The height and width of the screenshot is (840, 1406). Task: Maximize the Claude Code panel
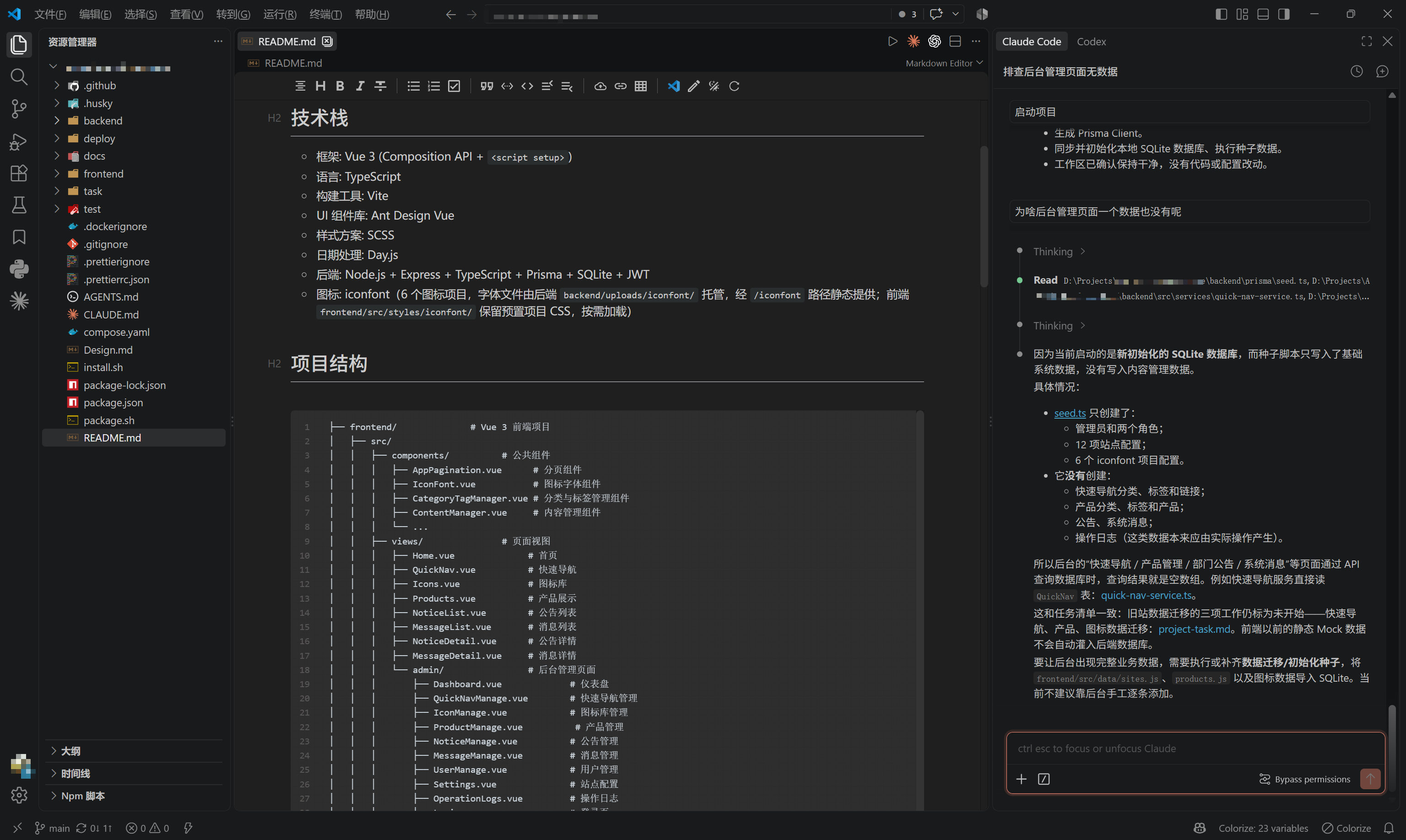(x=1366, y=41)
